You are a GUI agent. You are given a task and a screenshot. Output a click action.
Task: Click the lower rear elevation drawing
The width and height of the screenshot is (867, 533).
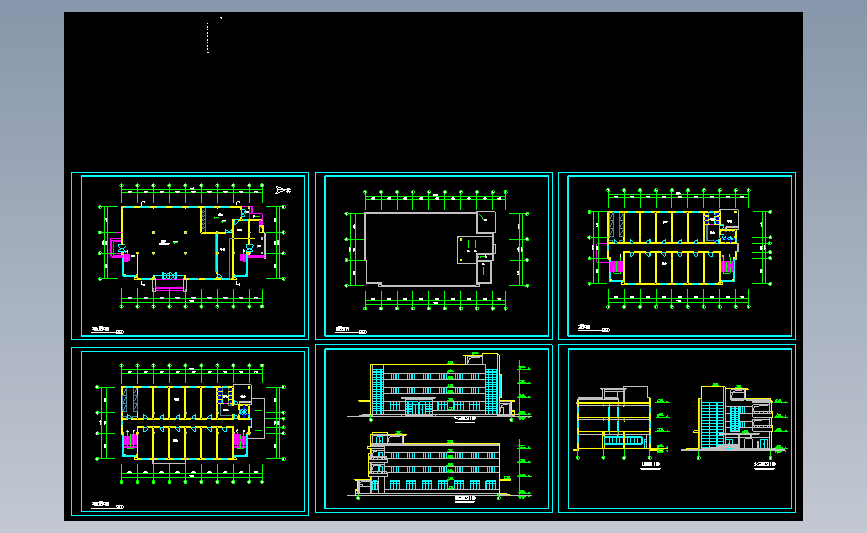point(440,466)
